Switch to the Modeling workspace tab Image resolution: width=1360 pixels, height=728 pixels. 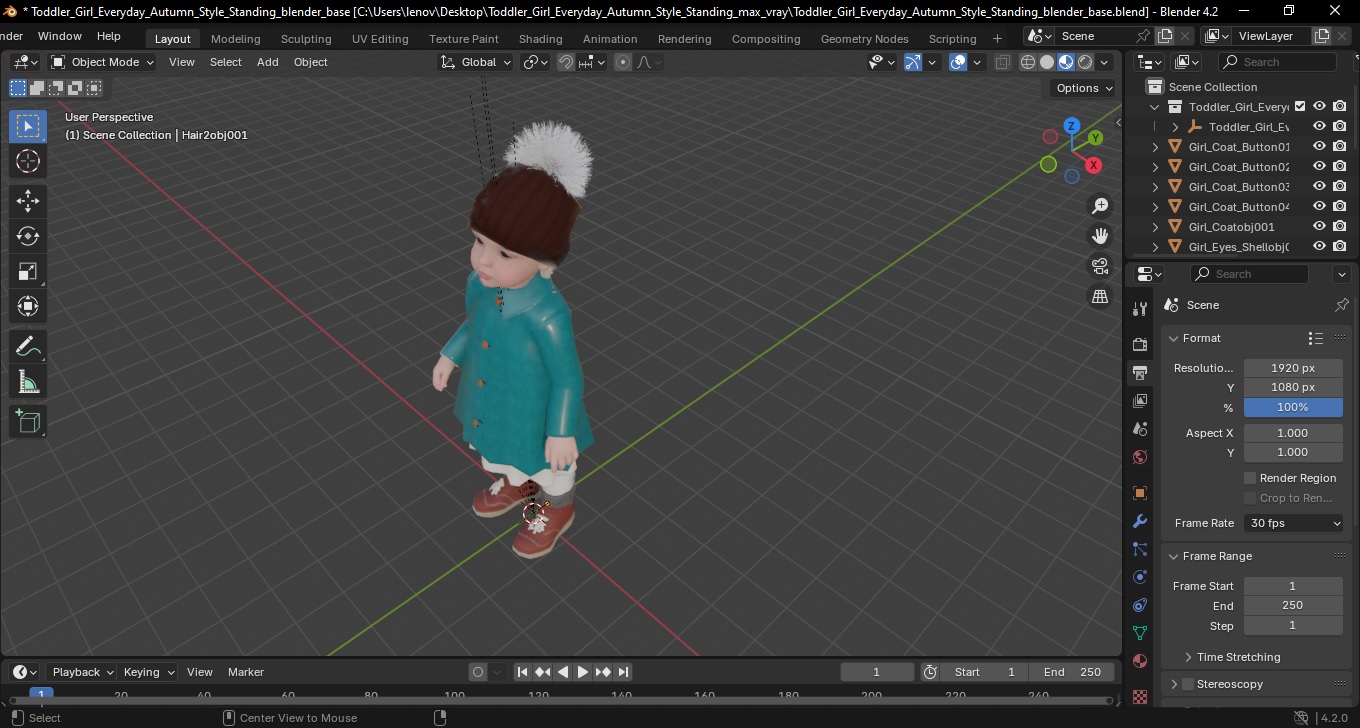[235, 39]
